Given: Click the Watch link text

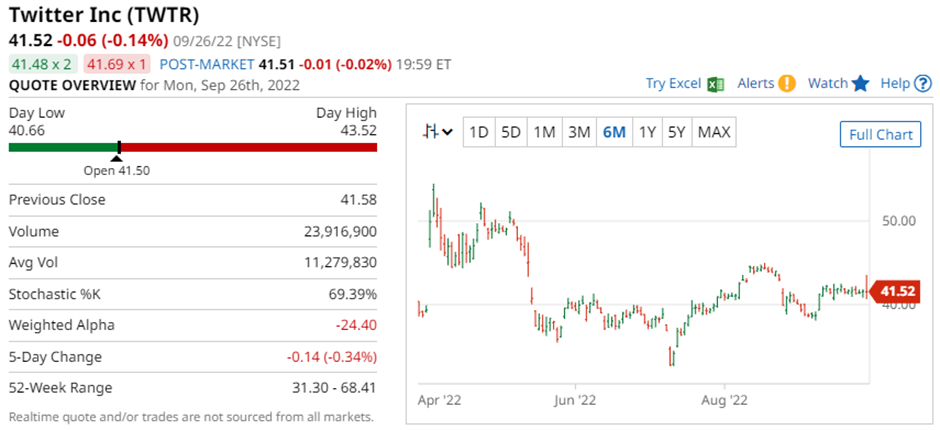Looking at the screenshot, I should [x=827, y=84].
